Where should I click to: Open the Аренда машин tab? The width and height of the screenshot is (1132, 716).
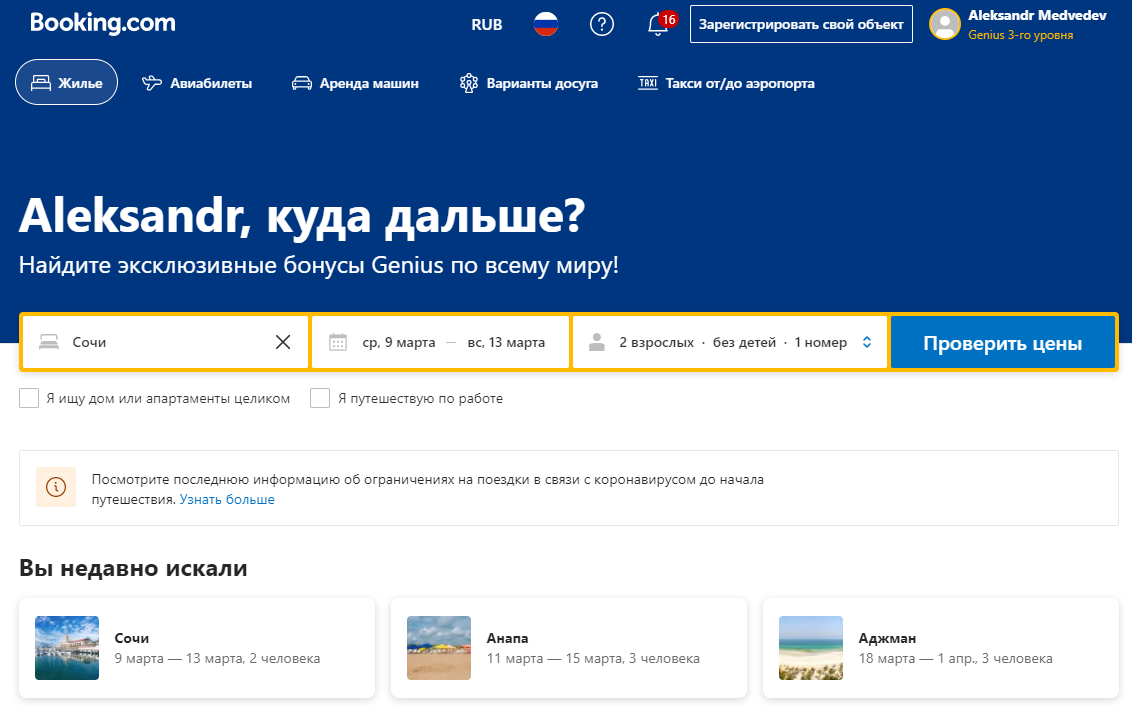point(355,83)
